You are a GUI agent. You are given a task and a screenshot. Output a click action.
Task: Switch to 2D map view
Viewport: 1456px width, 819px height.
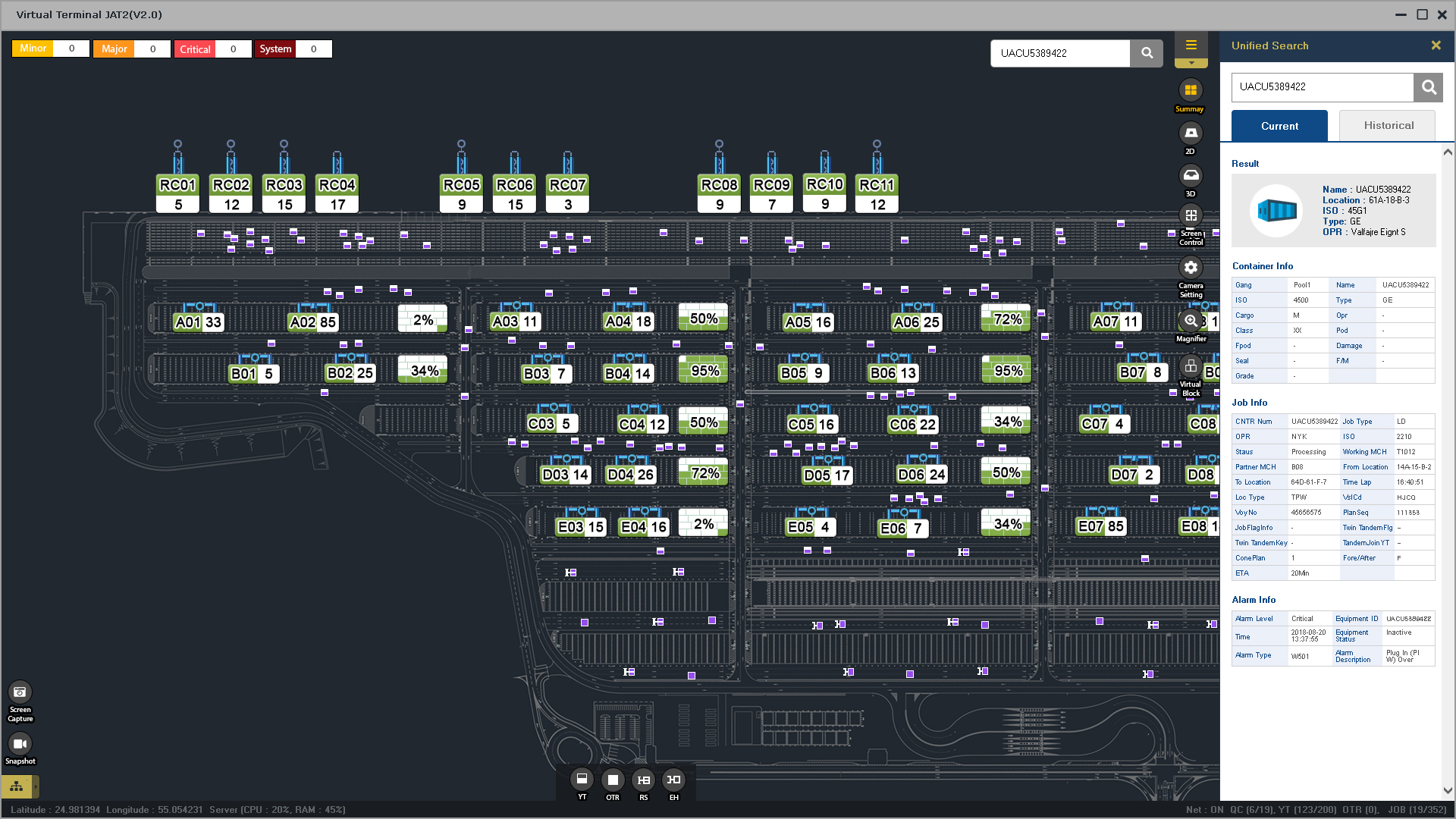coord(1191,133)
